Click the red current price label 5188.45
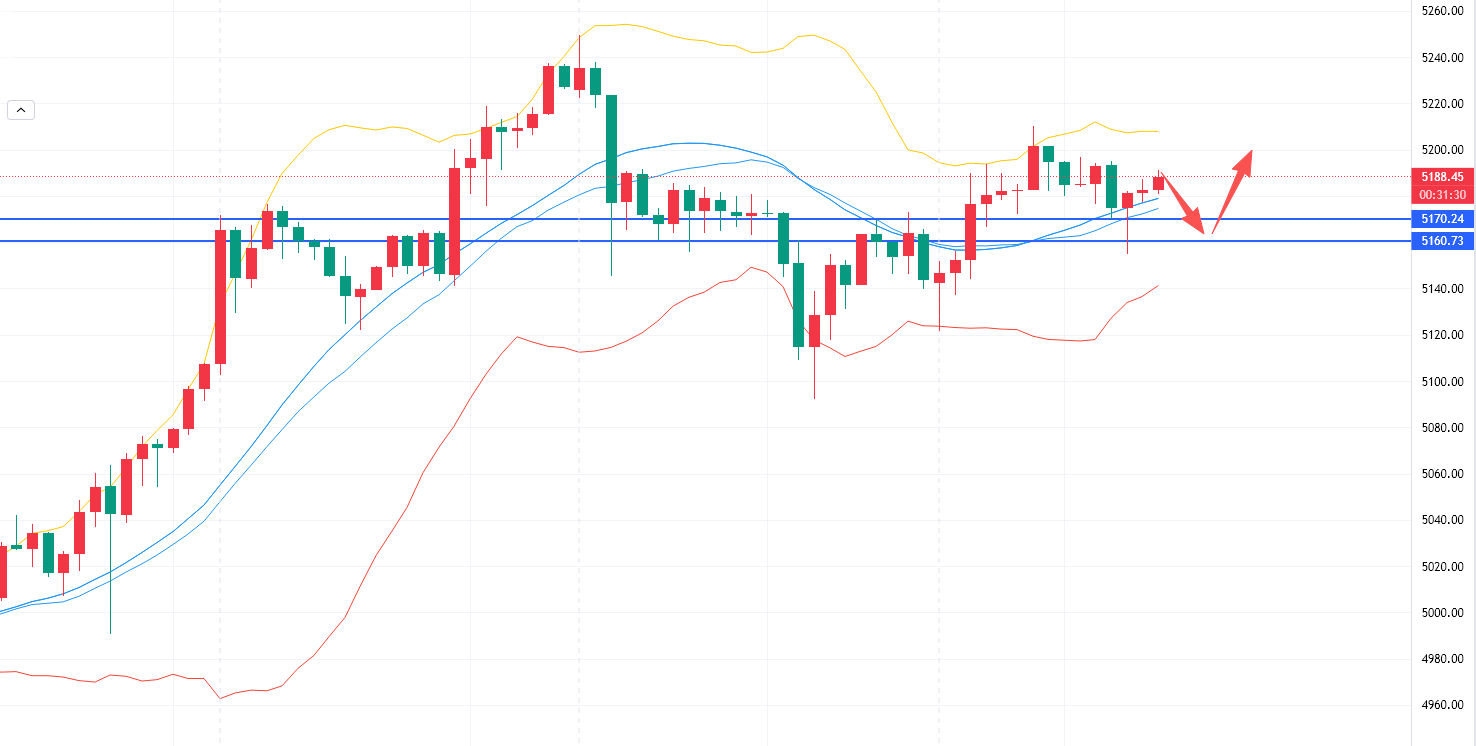The image size is (1476, 746). coord(1442,176)
